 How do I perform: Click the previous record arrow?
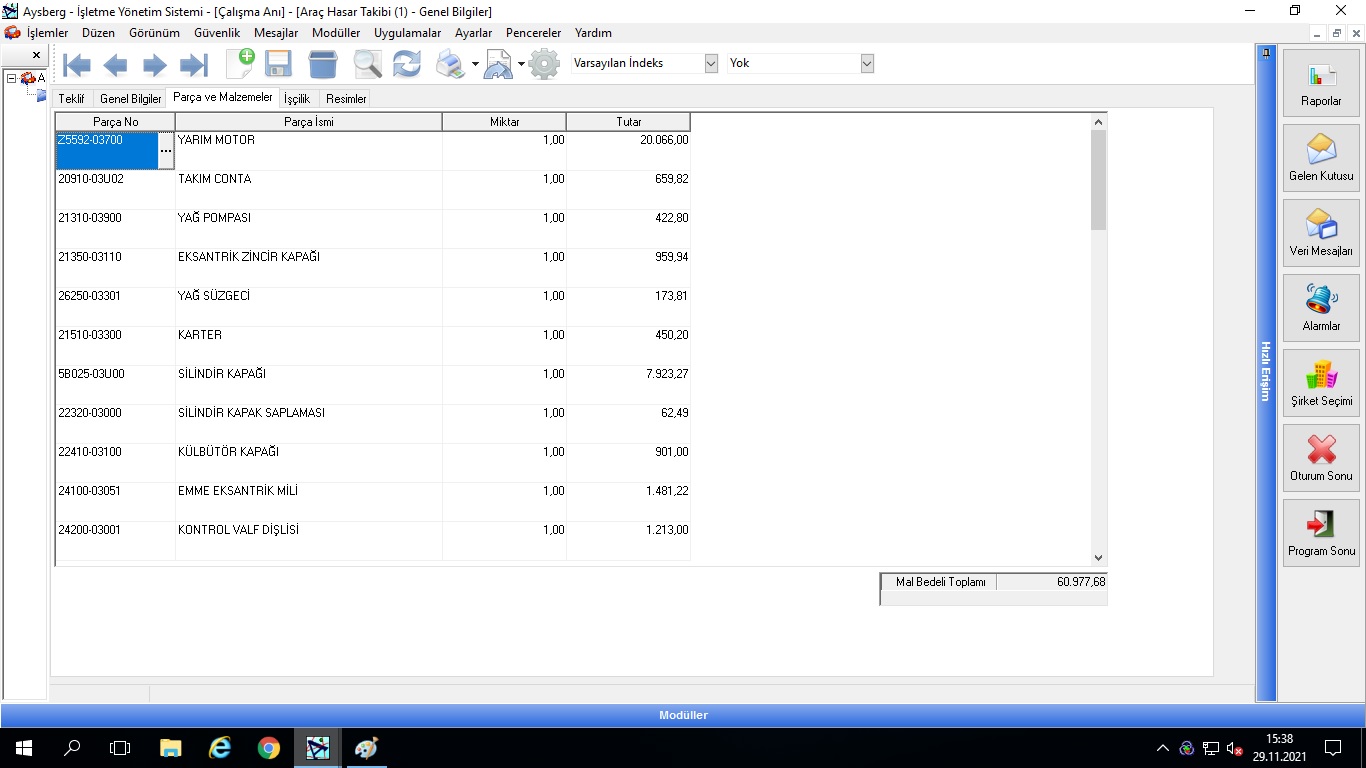[x=116, y=65]
